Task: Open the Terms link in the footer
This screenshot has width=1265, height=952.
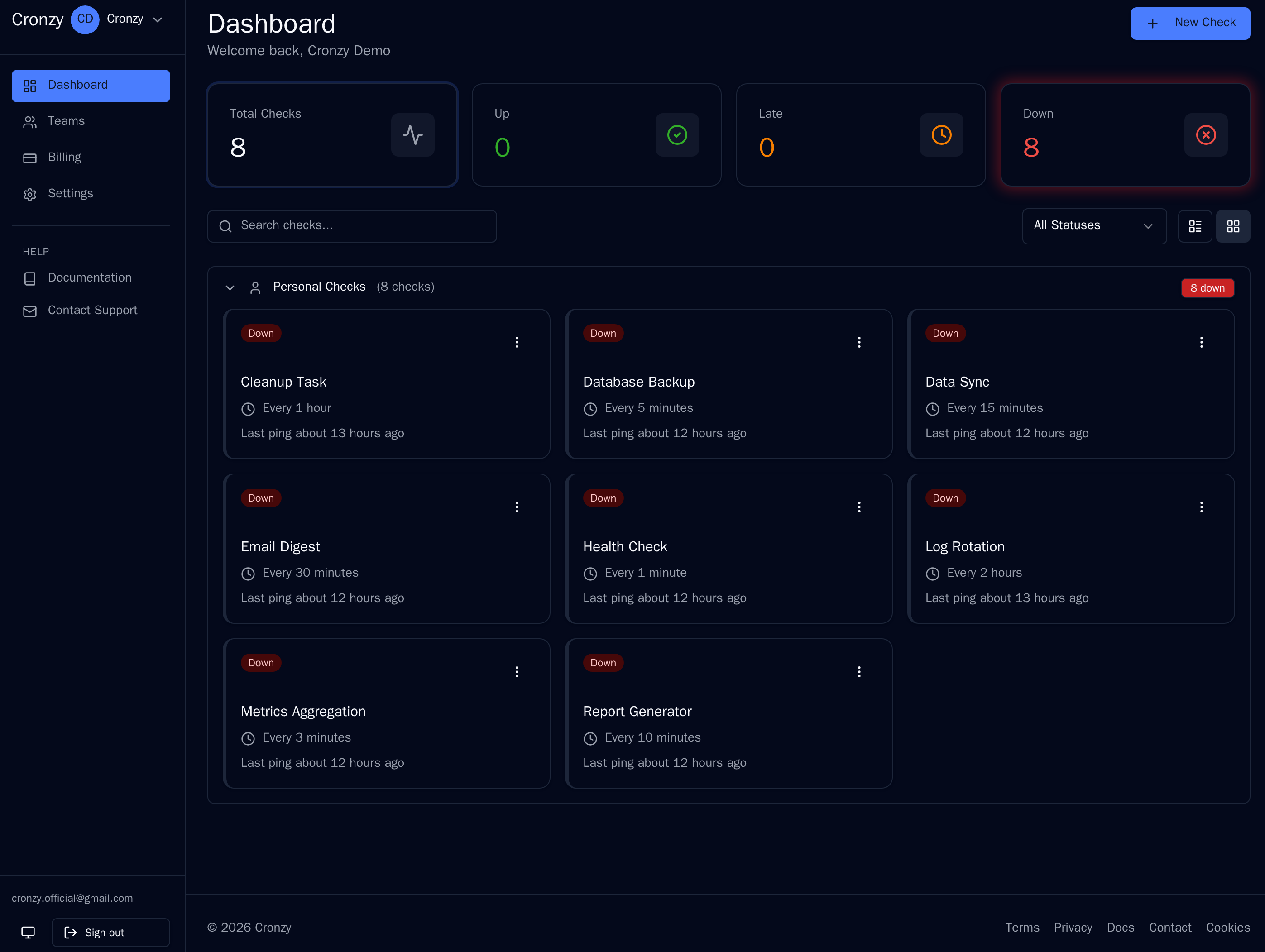Action: (1022, 928)
